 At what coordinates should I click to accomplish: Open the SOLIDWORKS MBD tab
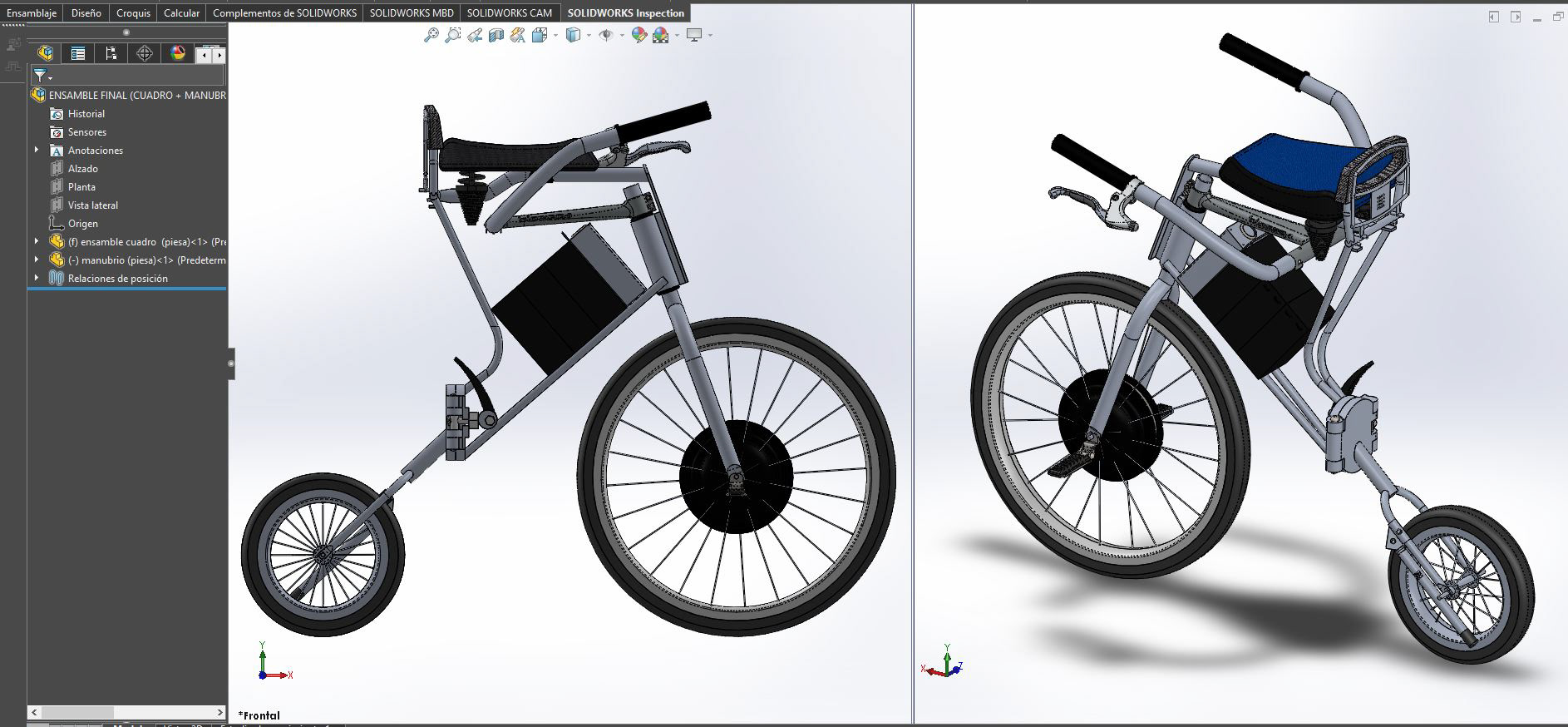412,12
